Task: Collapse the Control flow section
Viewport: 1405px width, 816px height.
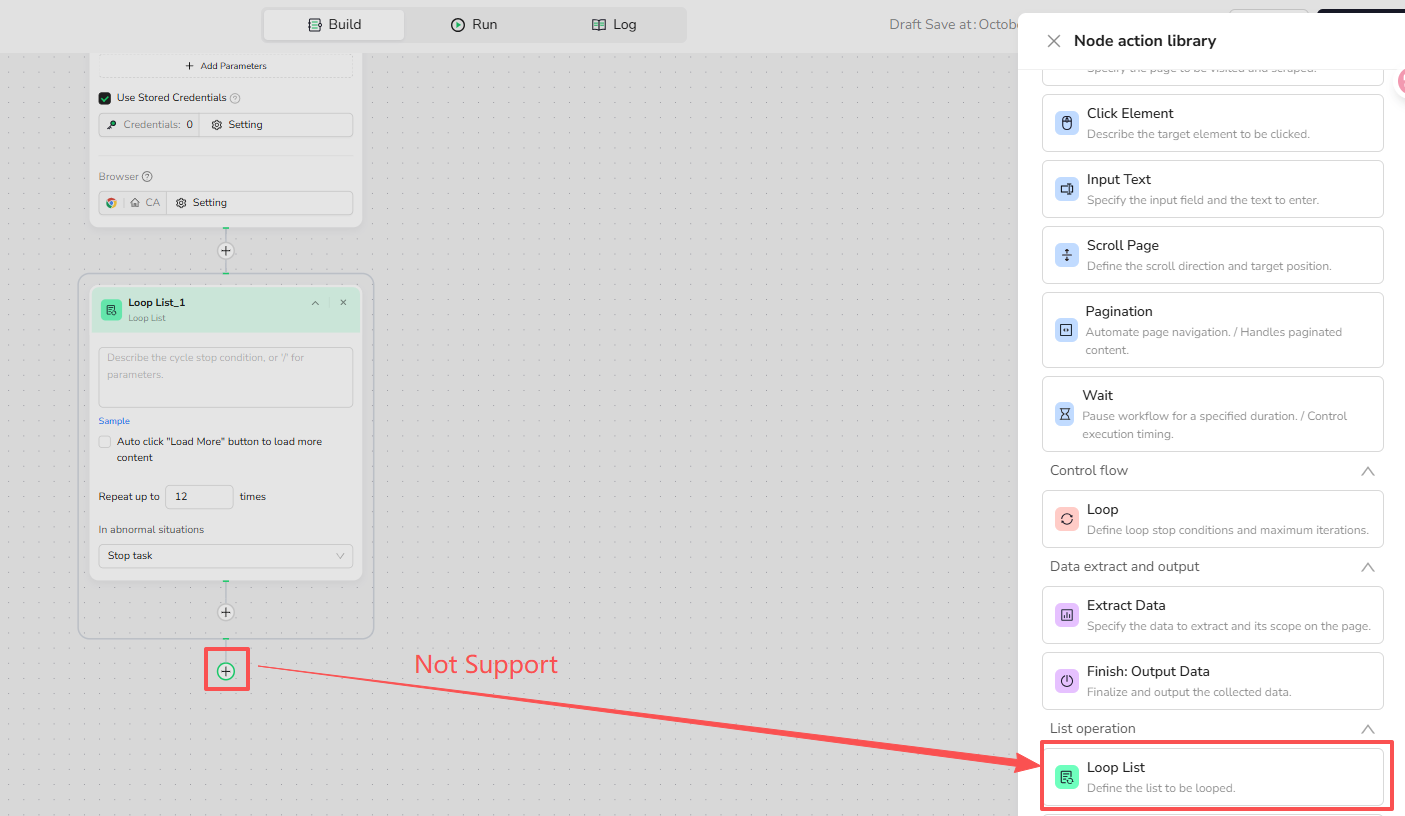Action: click(1367, 471)
